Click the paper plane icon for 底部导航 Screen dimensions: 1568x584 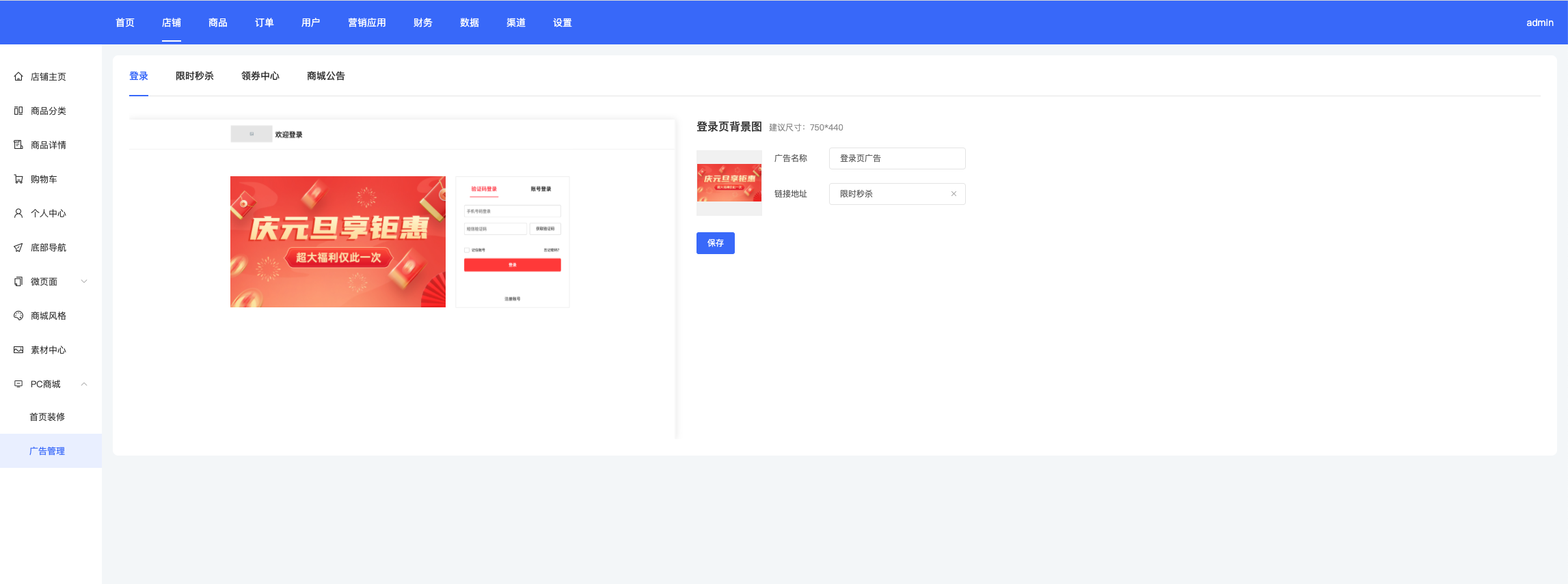(18, 247)
